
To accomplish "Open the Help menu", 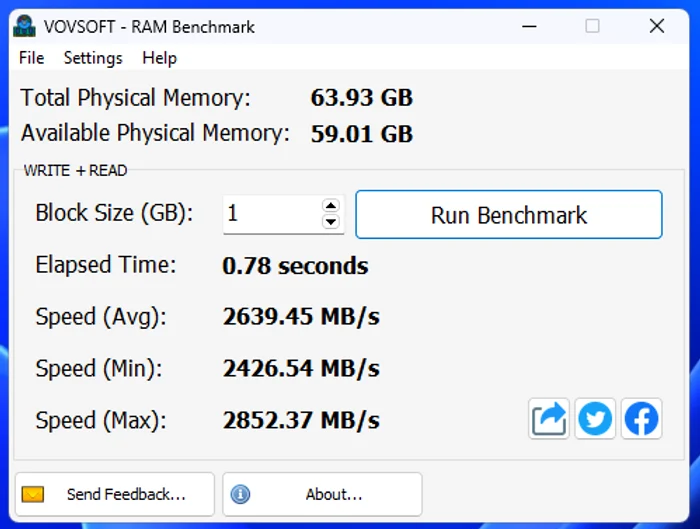I will (x=159, y=58).
